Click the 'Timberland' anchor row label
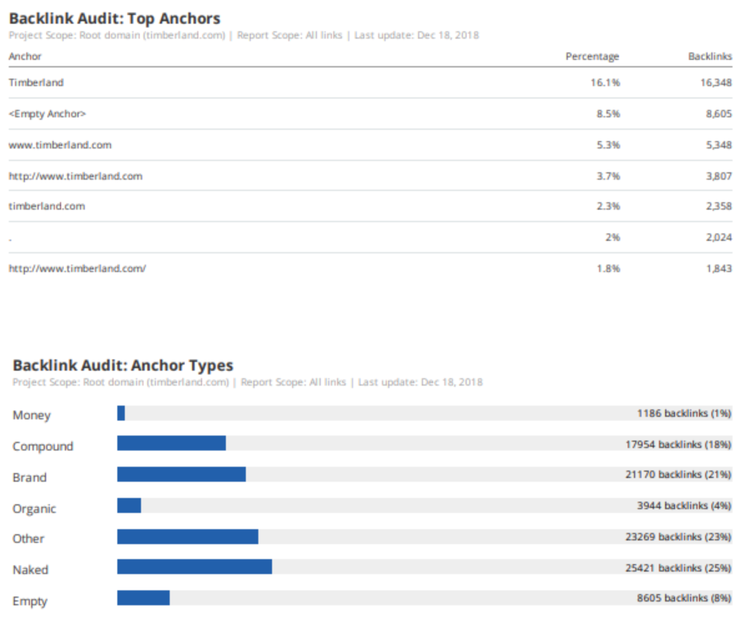This screenshot has height=634, width=750. coord(36,82)
